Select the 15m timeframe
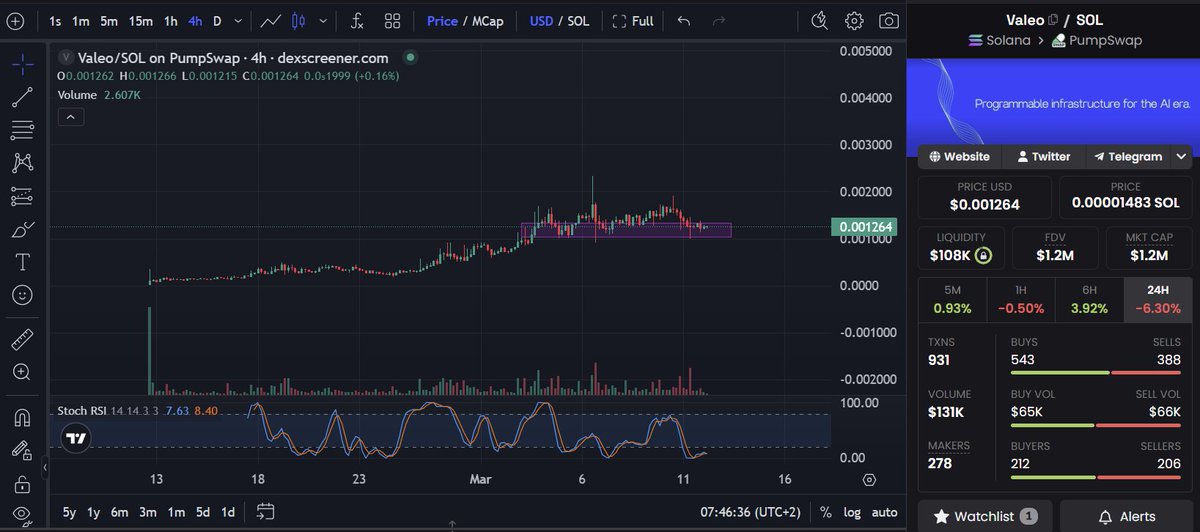Screen dimensions: 1200x532 pyautogui.click(x=141, y=21)
